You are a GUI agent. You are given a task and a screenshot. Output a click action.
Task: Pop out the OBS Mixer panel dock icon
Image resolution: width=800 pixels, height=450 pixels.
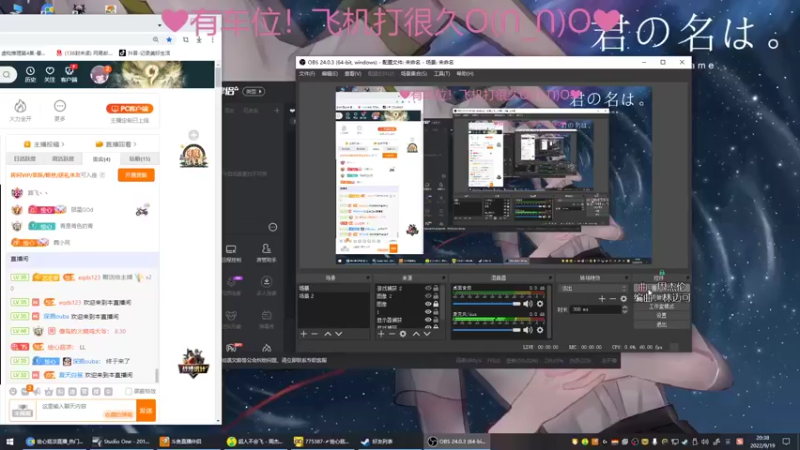coord(550,278)
